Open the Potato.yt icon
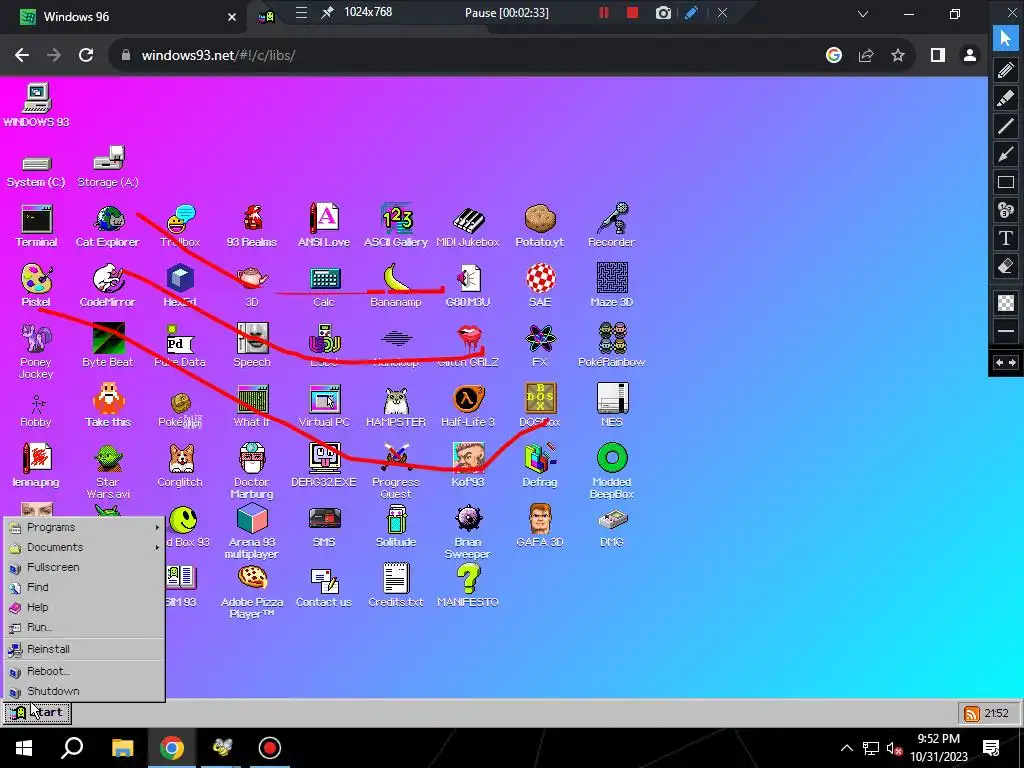1024x768 pixels. pyautogui.click(x=539, y=226)
